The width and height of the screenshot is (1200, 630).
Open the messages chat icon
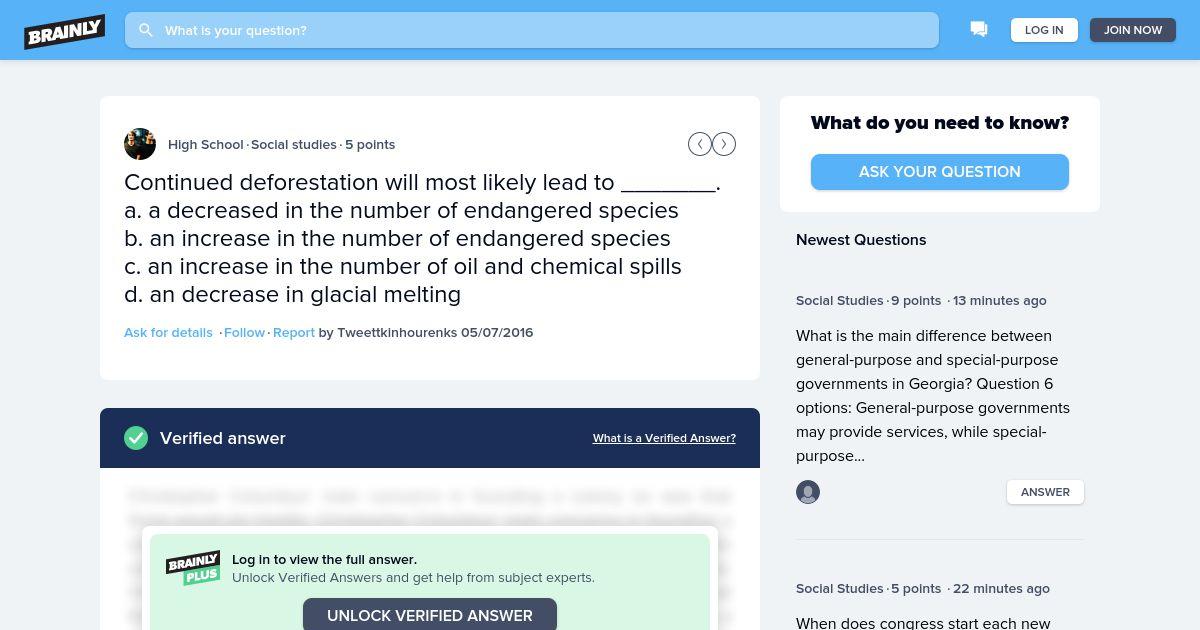[979, 30]
